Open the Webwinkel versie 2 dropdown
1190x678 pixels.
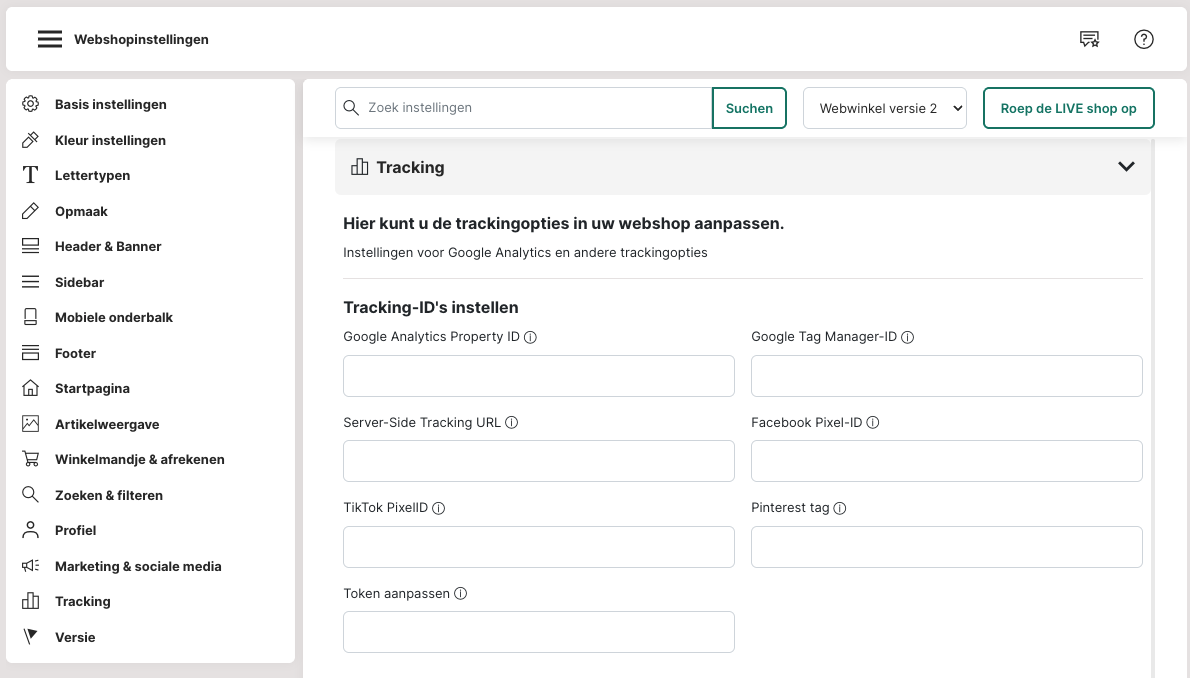click(885, 108)
